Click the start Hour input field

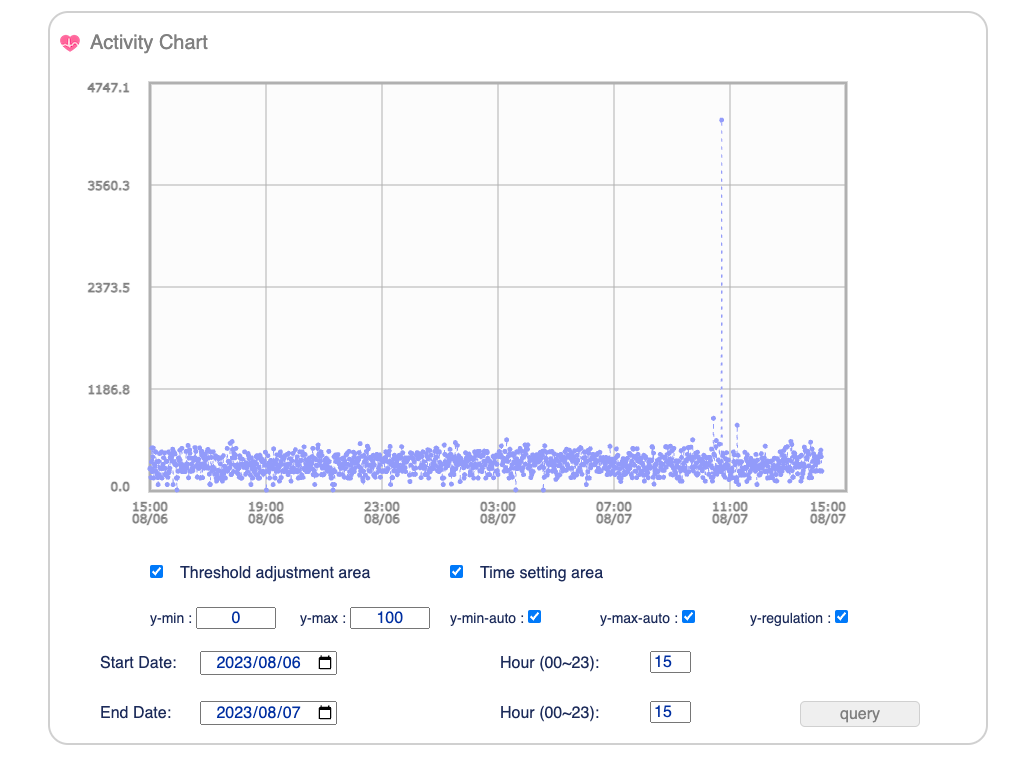670,662
